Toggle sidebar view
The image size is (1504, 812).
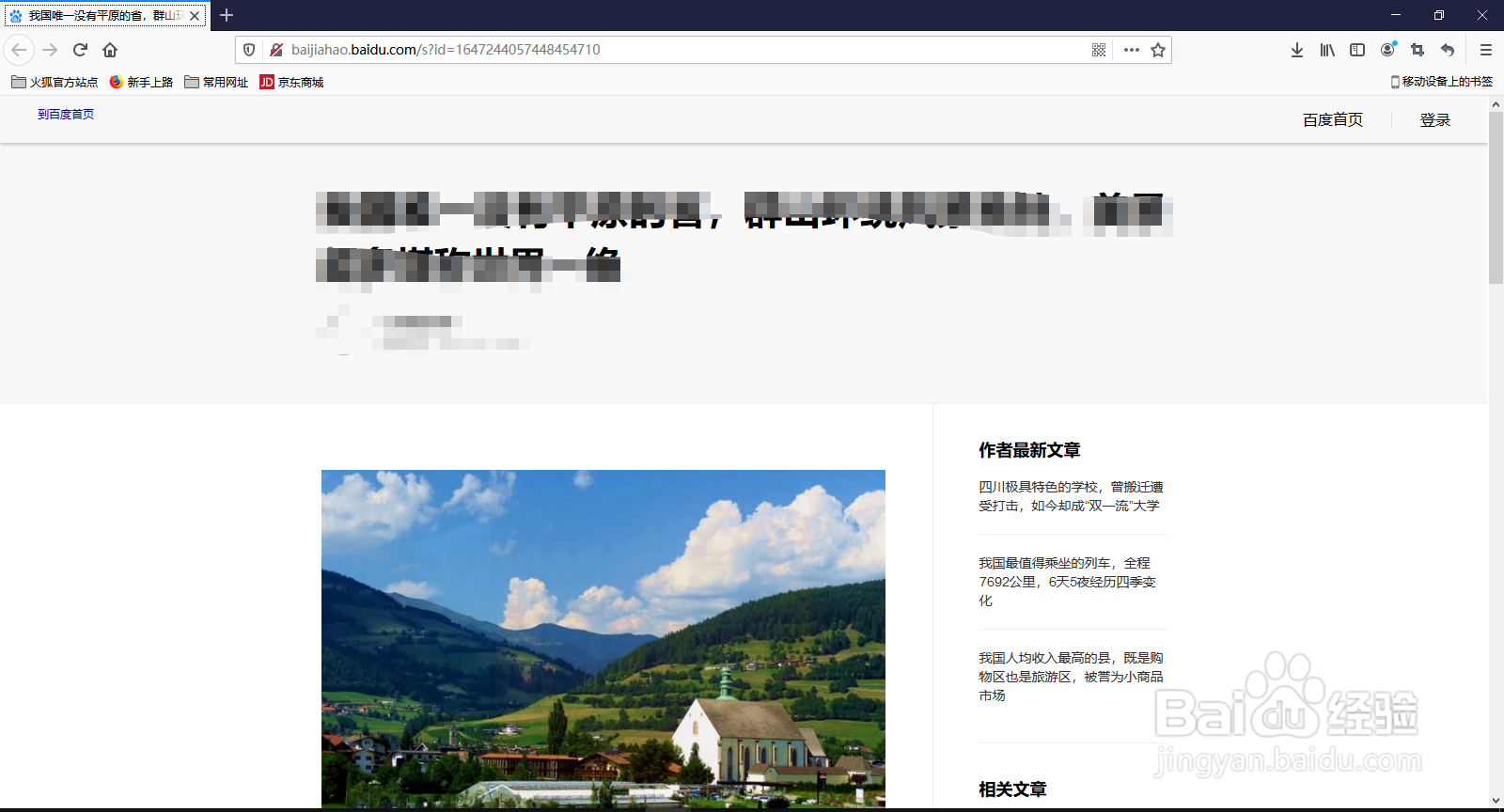pyautogui.click(x=1357, y=50)
